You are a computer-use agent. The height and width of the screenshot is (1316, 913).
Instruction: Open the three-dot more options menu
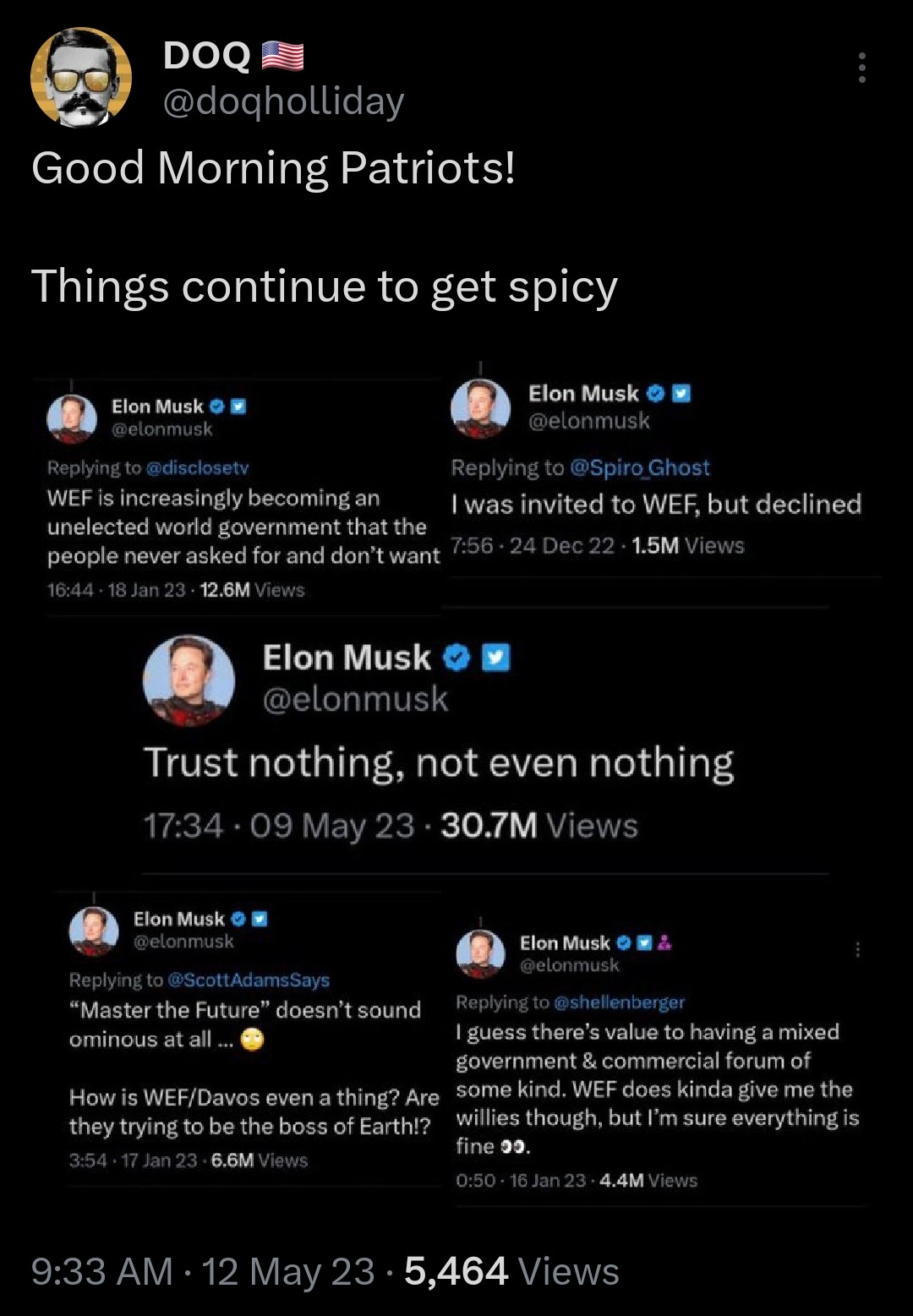tap(861, 68)
